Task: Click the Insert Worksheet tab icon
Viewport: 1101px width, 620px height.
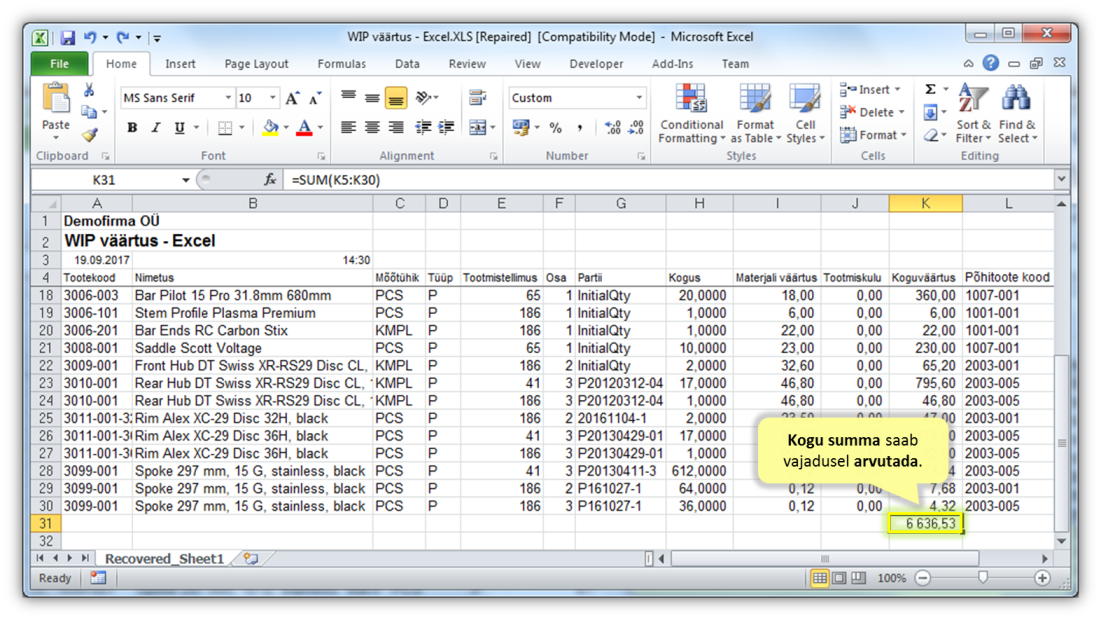Action: (x=251, y=559)
